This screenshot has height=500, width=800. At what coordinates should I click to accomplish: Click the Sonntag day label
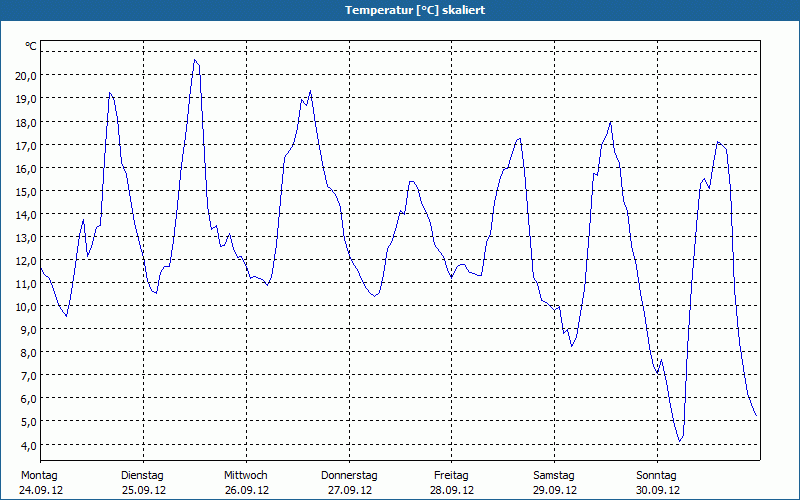coord(657,476)
